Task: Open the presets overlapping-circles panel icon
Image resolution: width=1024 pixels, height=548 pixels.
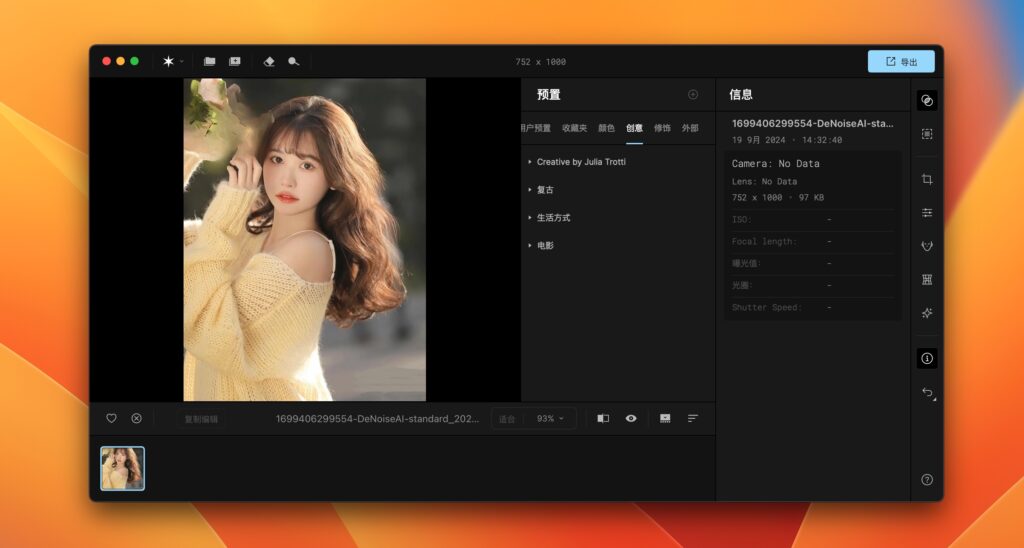Action: click(927, 100)
